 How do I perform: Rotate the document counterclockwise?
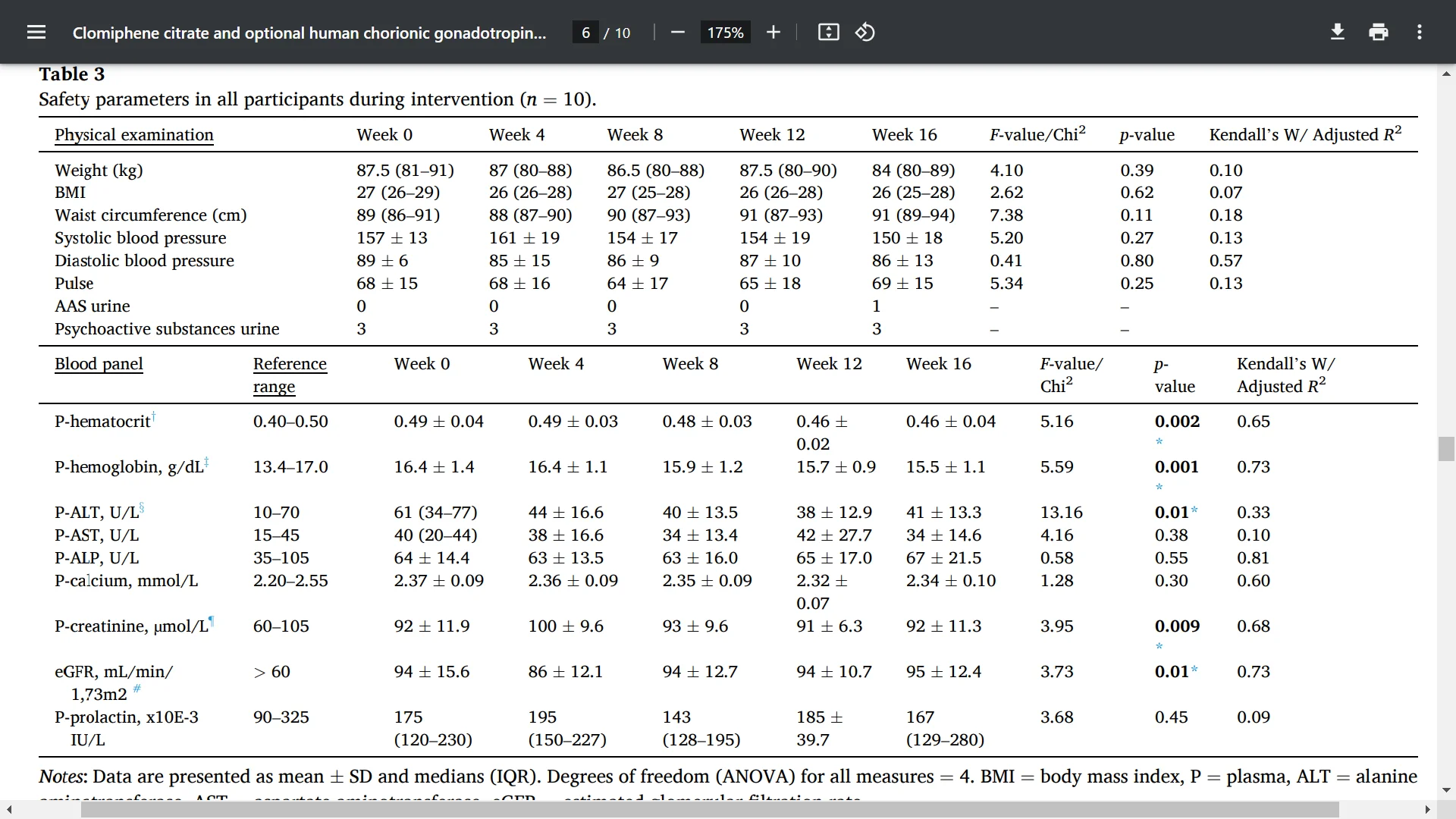click(865, 32)
